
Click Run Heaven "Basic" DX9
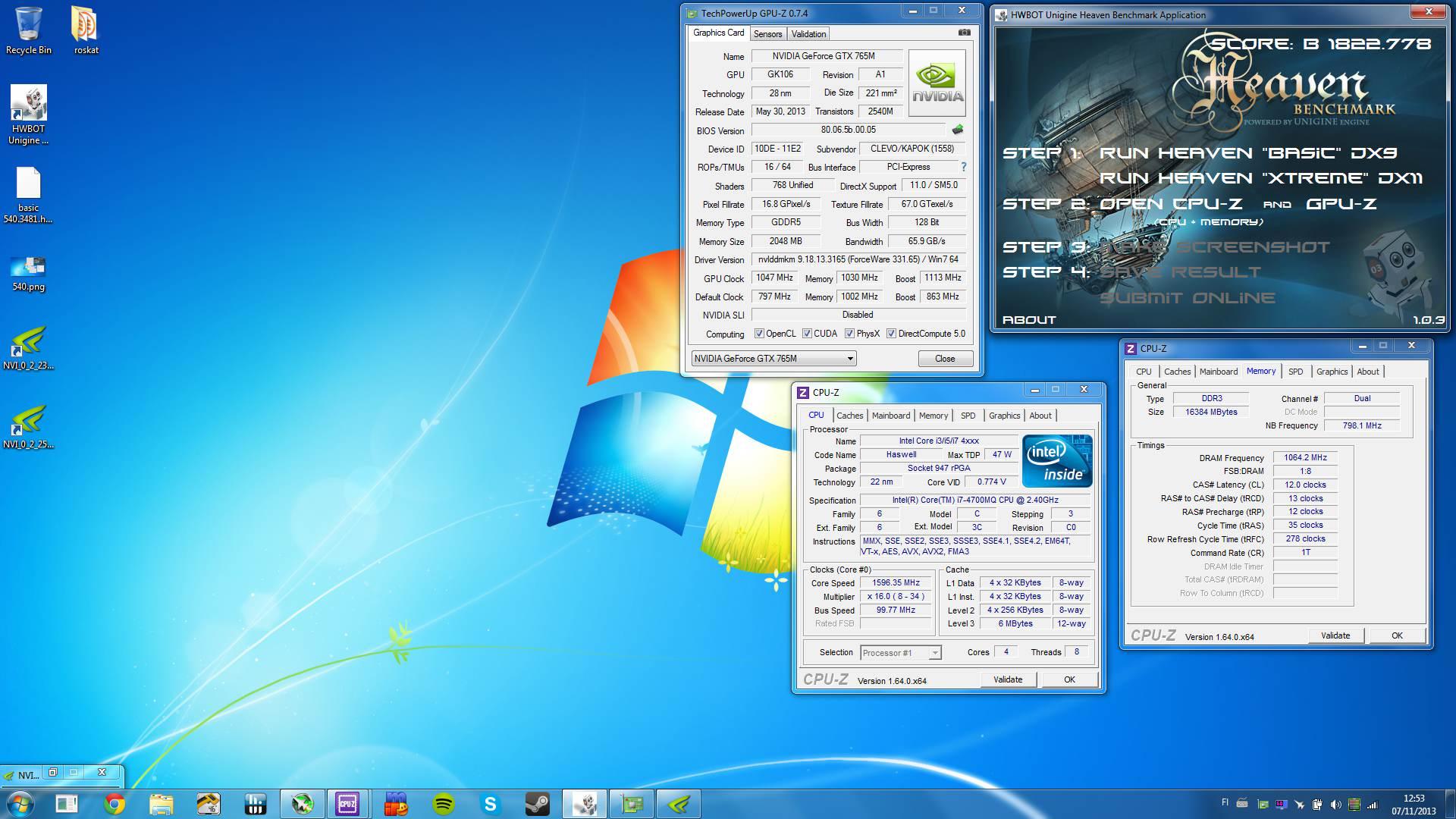point(1248,153)
